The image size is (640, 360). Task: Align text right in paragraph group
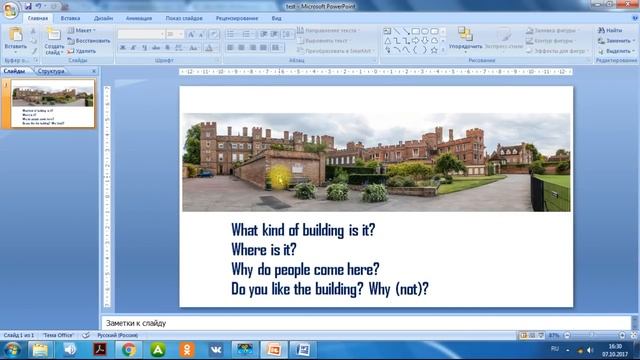[253, 48]
